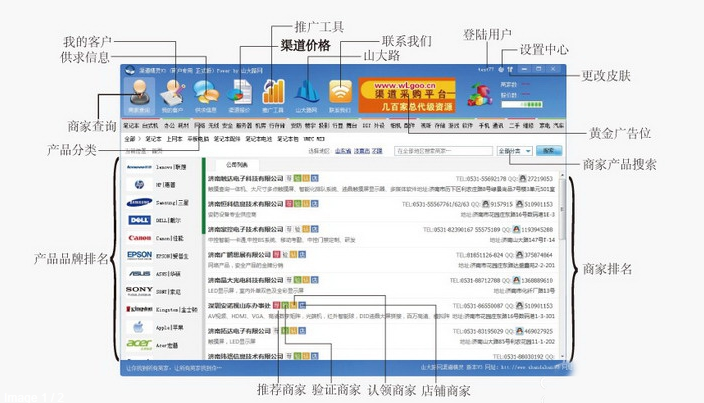Select the 平板电脑 subcategory
This screenshot has width=704, height=403.
click(x=198, y=139)
